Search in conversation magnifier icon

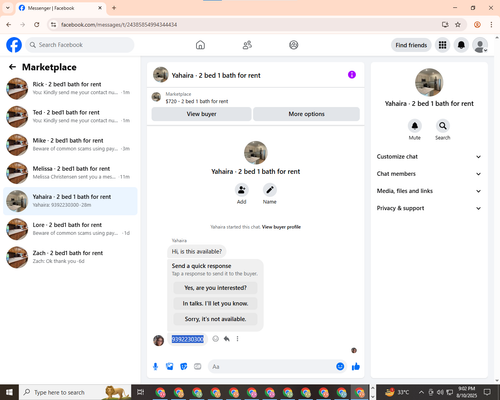point(443,126)
